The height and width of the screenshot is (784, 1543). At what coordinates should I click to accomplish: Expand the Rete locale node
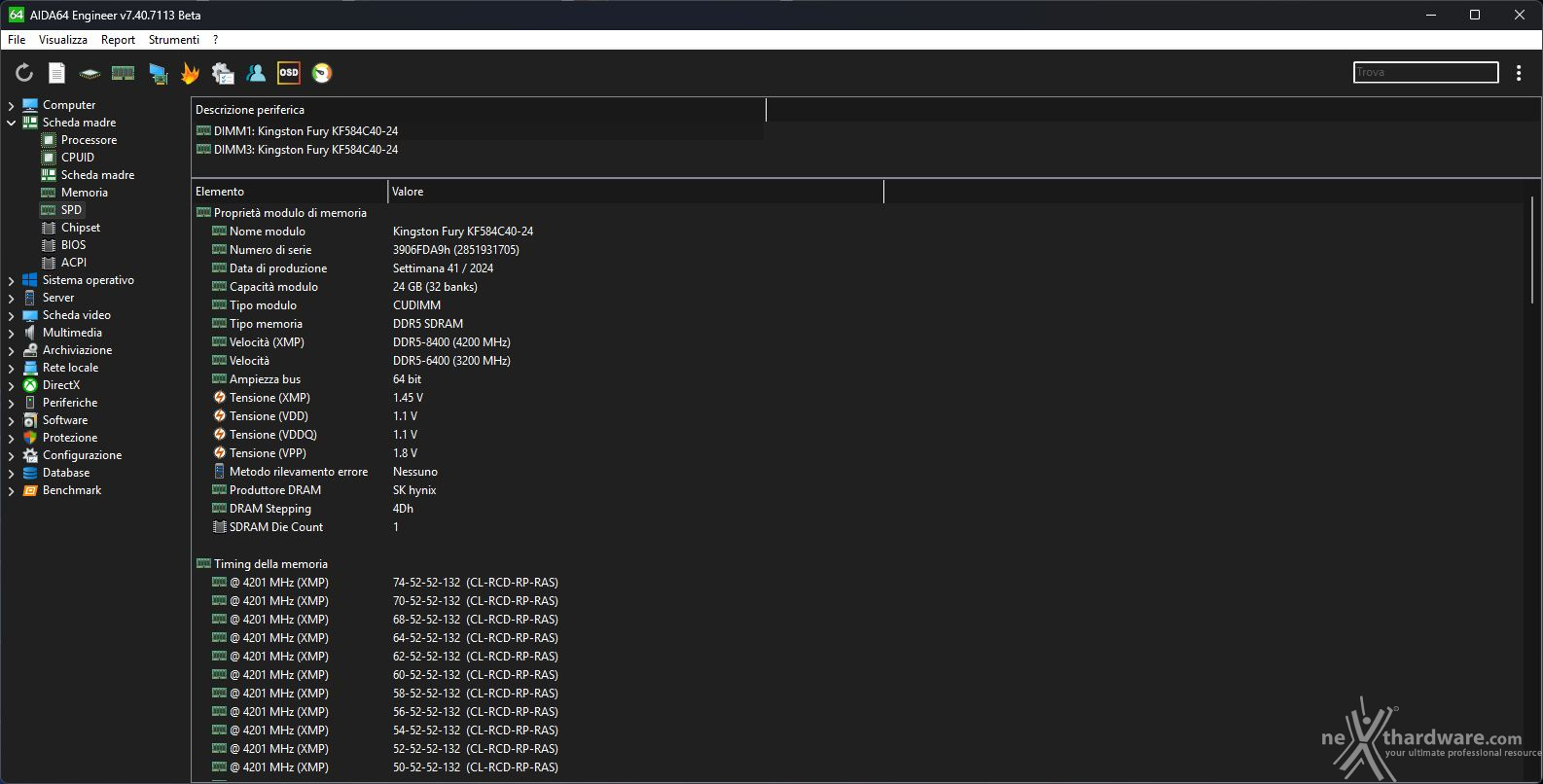pyautogui.click(x=11, y=368)
